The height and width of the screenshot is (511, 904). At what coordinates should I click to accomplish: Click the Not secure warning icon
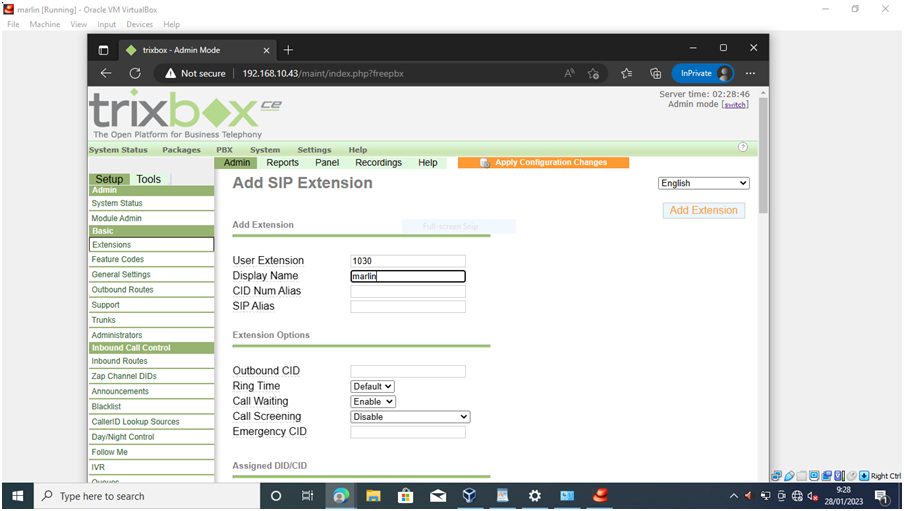pos(170,73)
